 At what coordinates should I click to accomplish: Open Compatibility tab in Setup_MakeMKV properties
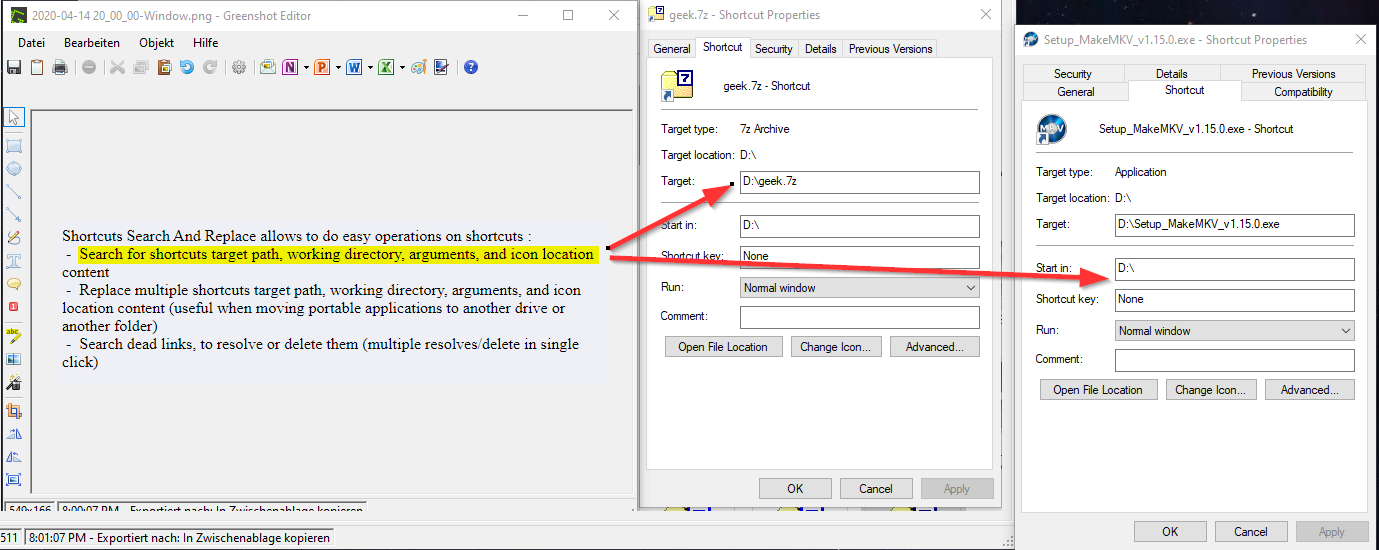point(1303,91)
